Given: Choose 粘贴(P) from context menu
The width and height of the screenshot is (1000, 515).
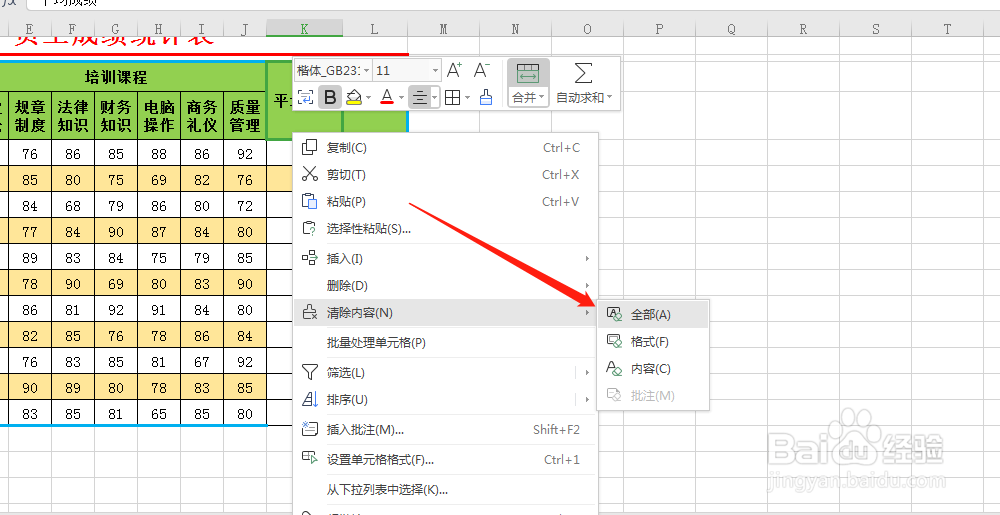Looking at the screenshot, I should [445, 201].
